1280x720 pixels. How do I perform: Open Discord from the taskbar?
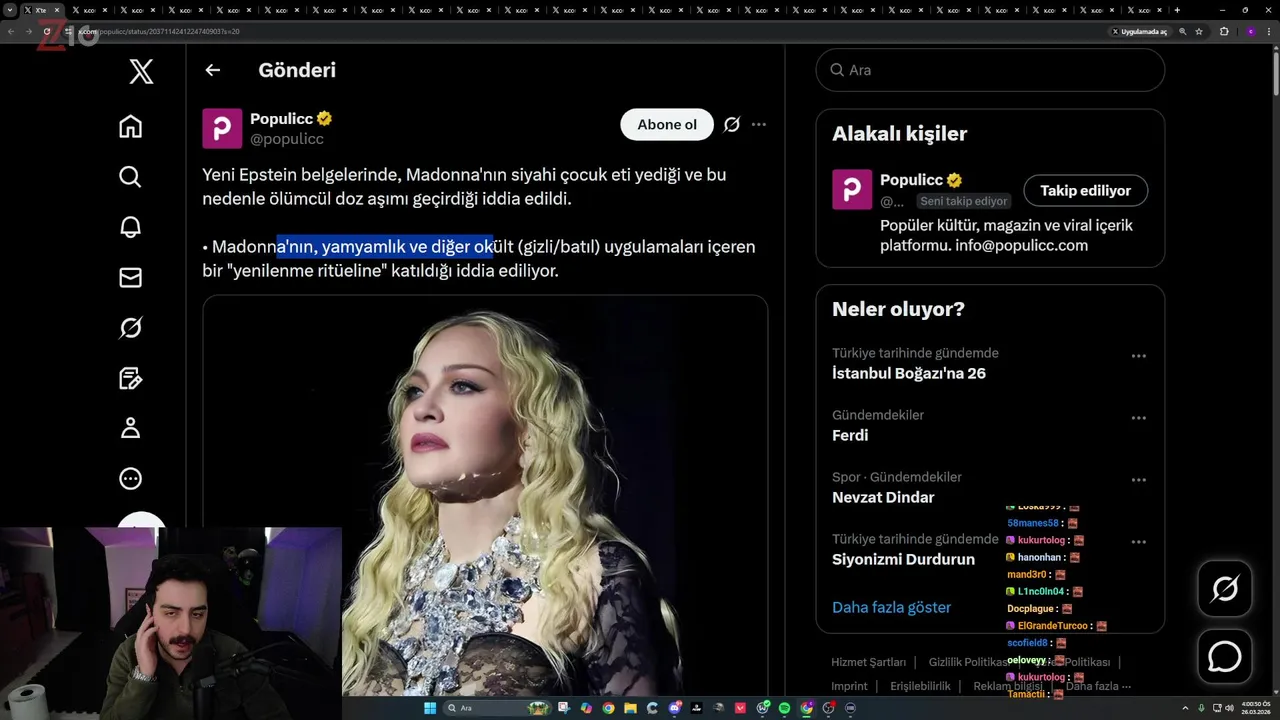pos(675,708)
